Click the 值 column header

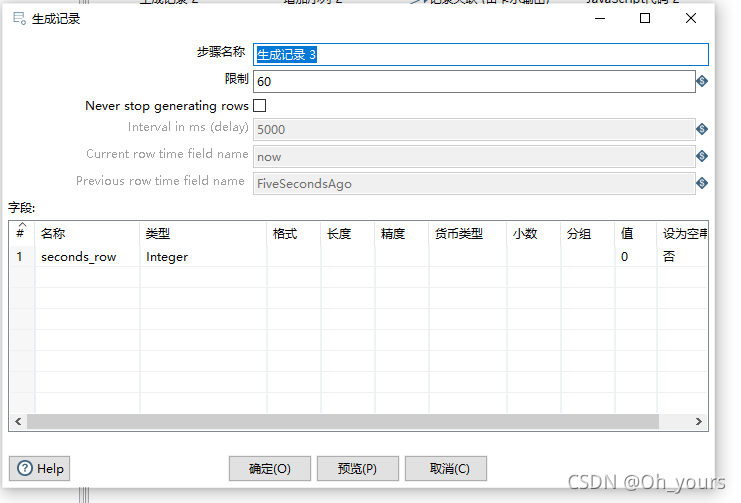pyautogui.click(x=636, y=233)
